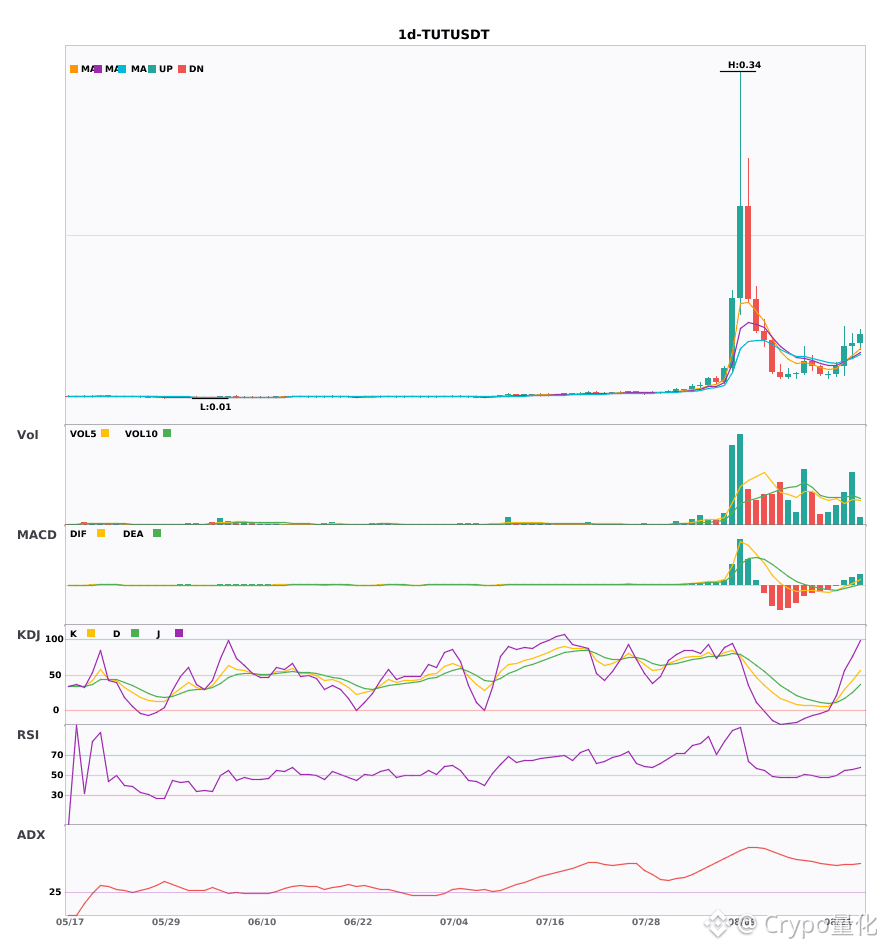Click the MACD panel label
Screen dimensions: 885x950
(x=36, y=535)
